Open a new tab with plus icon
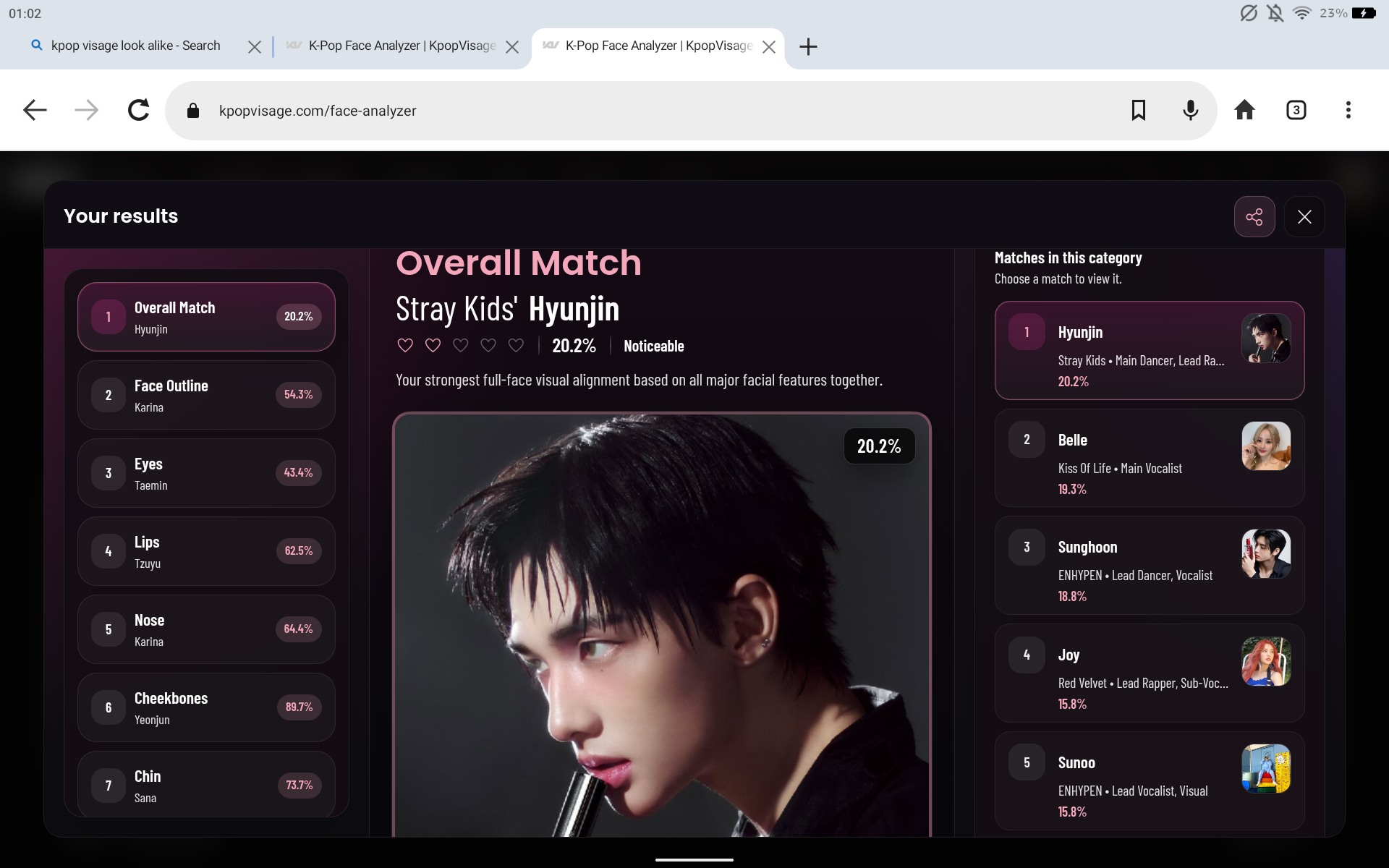 [808, 46]
